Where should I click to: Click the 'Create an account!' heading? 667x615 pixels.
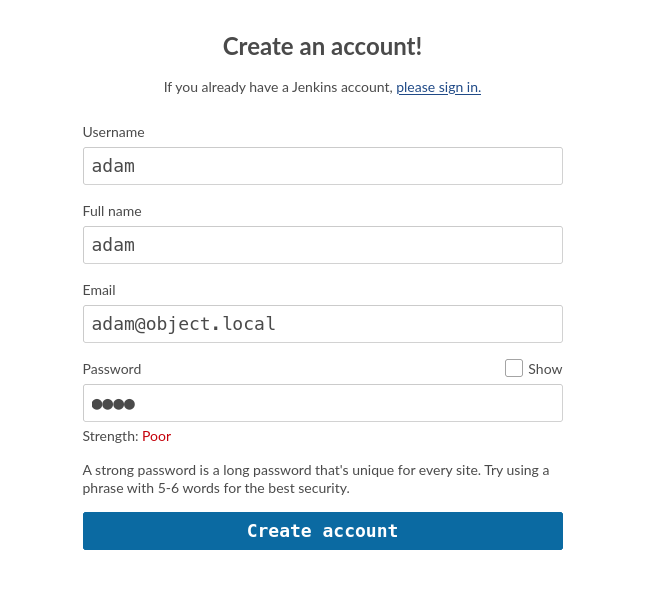pyautogui.click(x=322, y=46)
